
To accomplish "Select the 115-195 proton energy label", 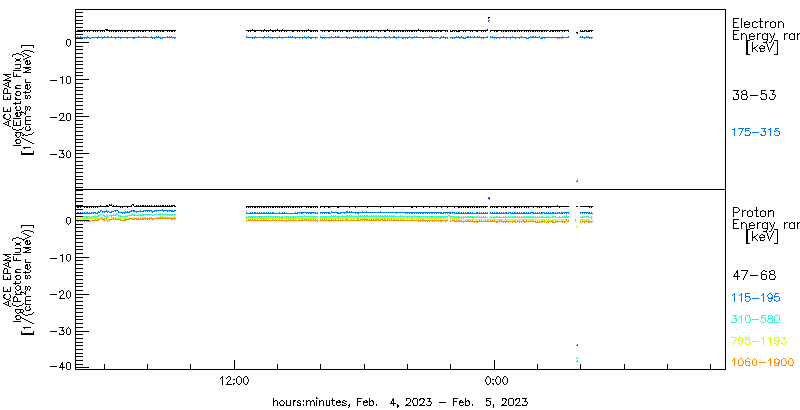I will 756,298.
